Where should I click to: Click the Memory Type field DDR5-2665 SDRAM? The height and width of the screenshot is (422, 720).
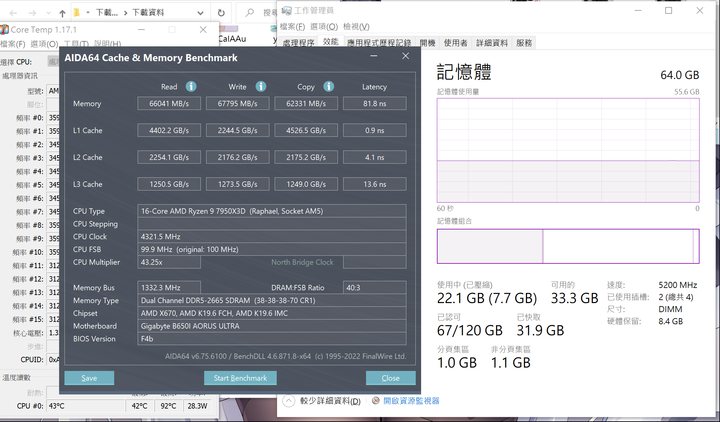pyautogui.click(x=272, y=300)
